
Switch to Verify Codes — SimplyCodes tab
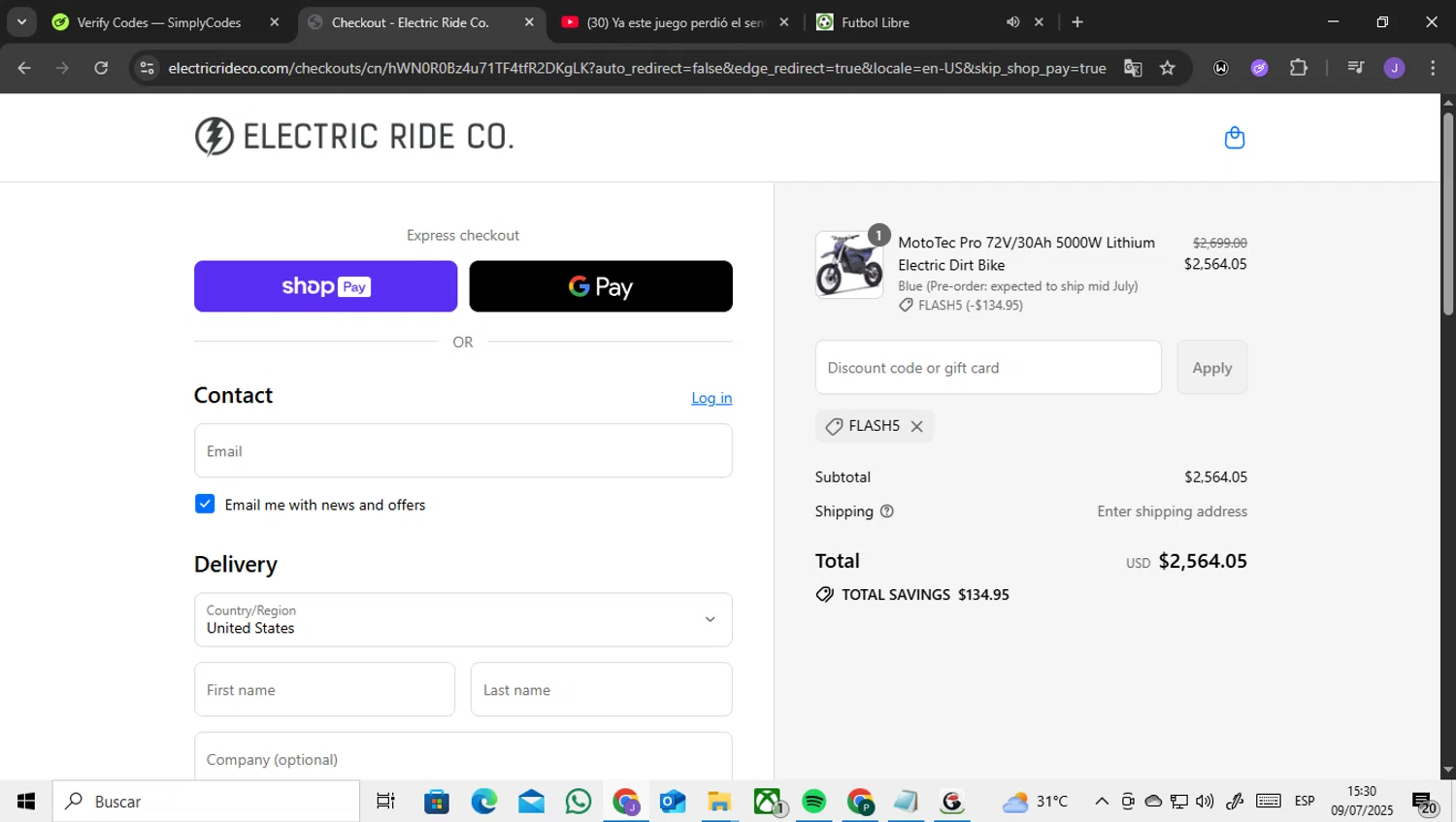pyautogui.click(x=159, y=21)
